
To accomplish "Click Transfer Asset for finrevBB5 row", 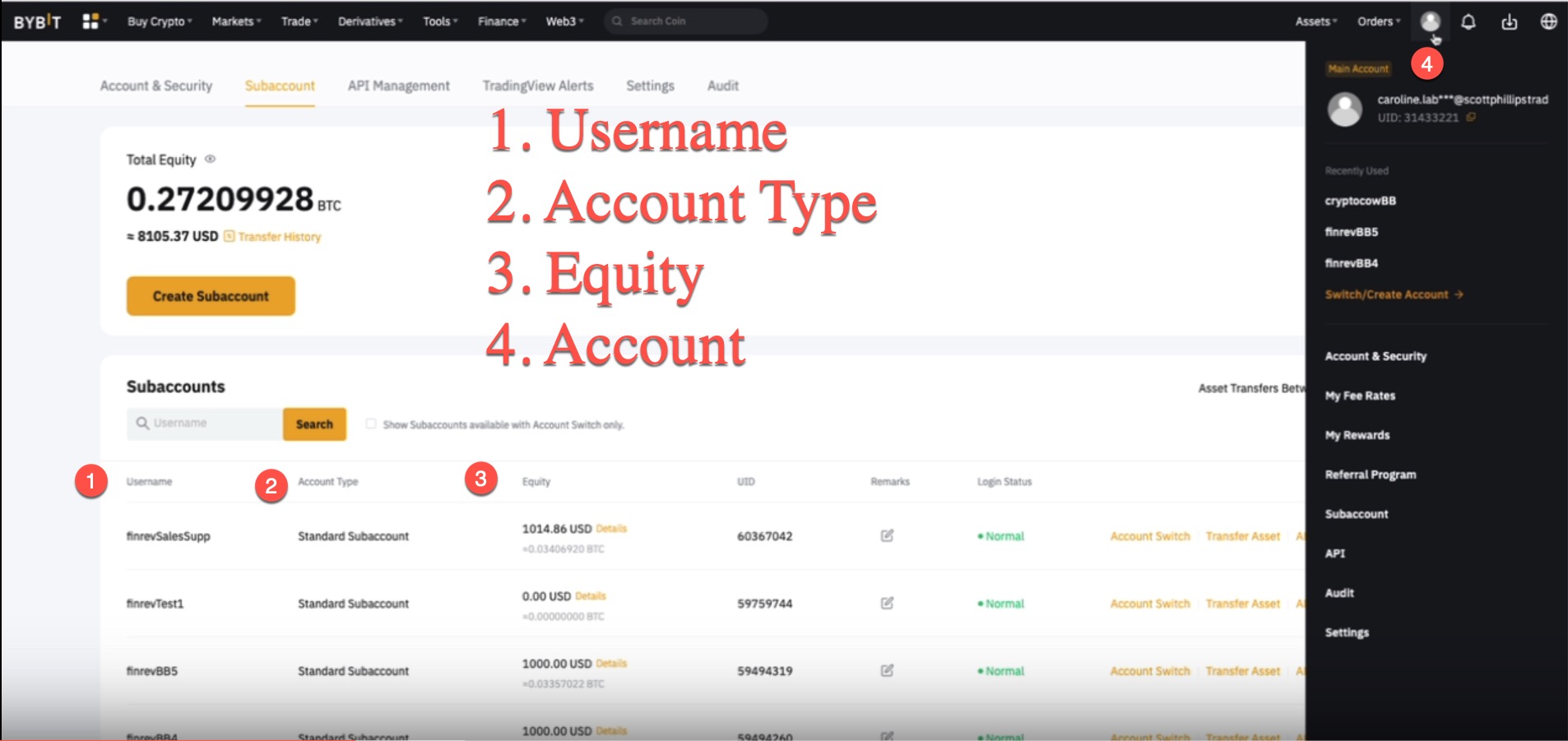I will point(1243,671).
